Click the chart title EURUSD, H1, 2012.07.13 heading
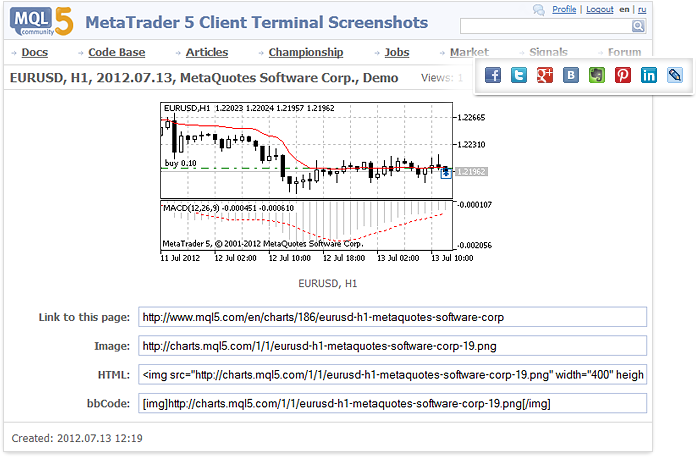This screenshot has width=696, height=457. [x=204, y=78]
